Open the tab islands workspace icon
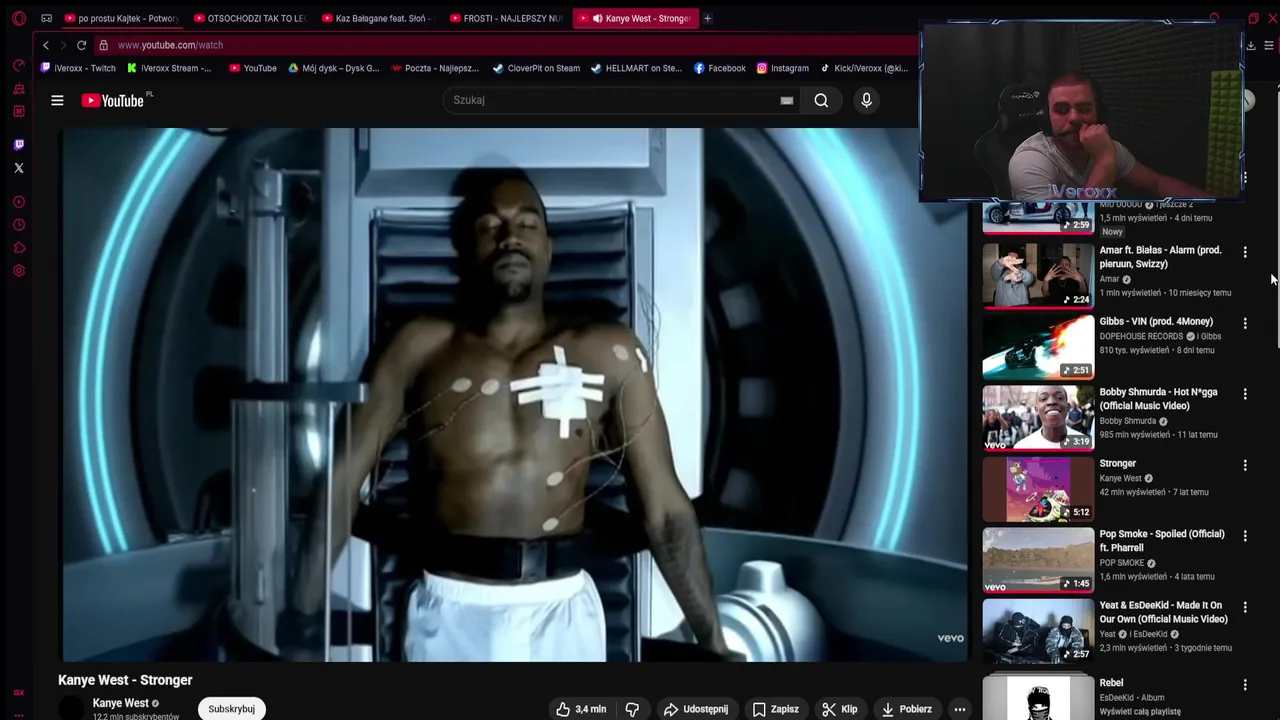The image size is (1280, 720). point(46,18)
